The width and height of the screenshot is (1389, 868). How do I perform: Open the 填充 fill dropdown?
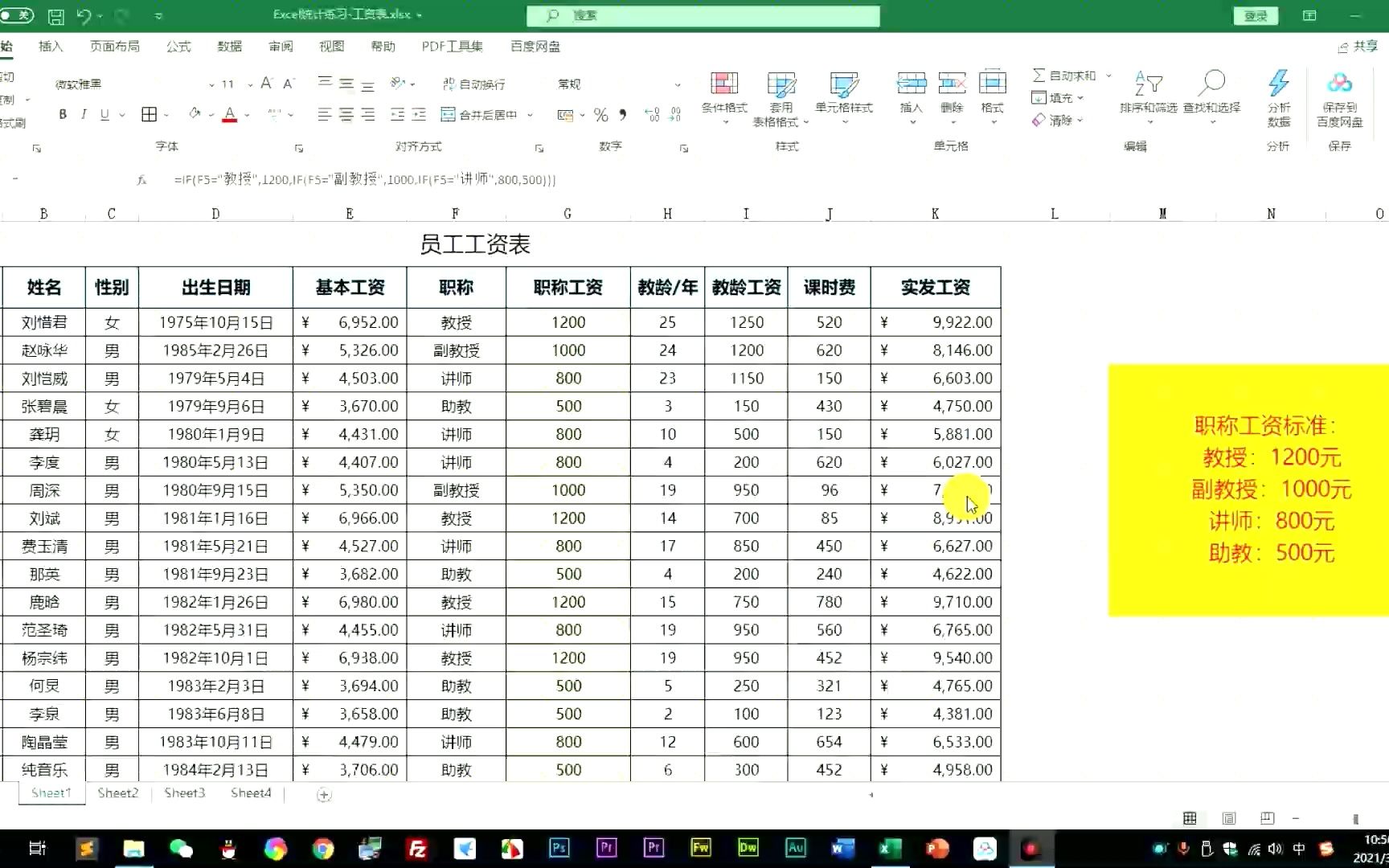1058,97
